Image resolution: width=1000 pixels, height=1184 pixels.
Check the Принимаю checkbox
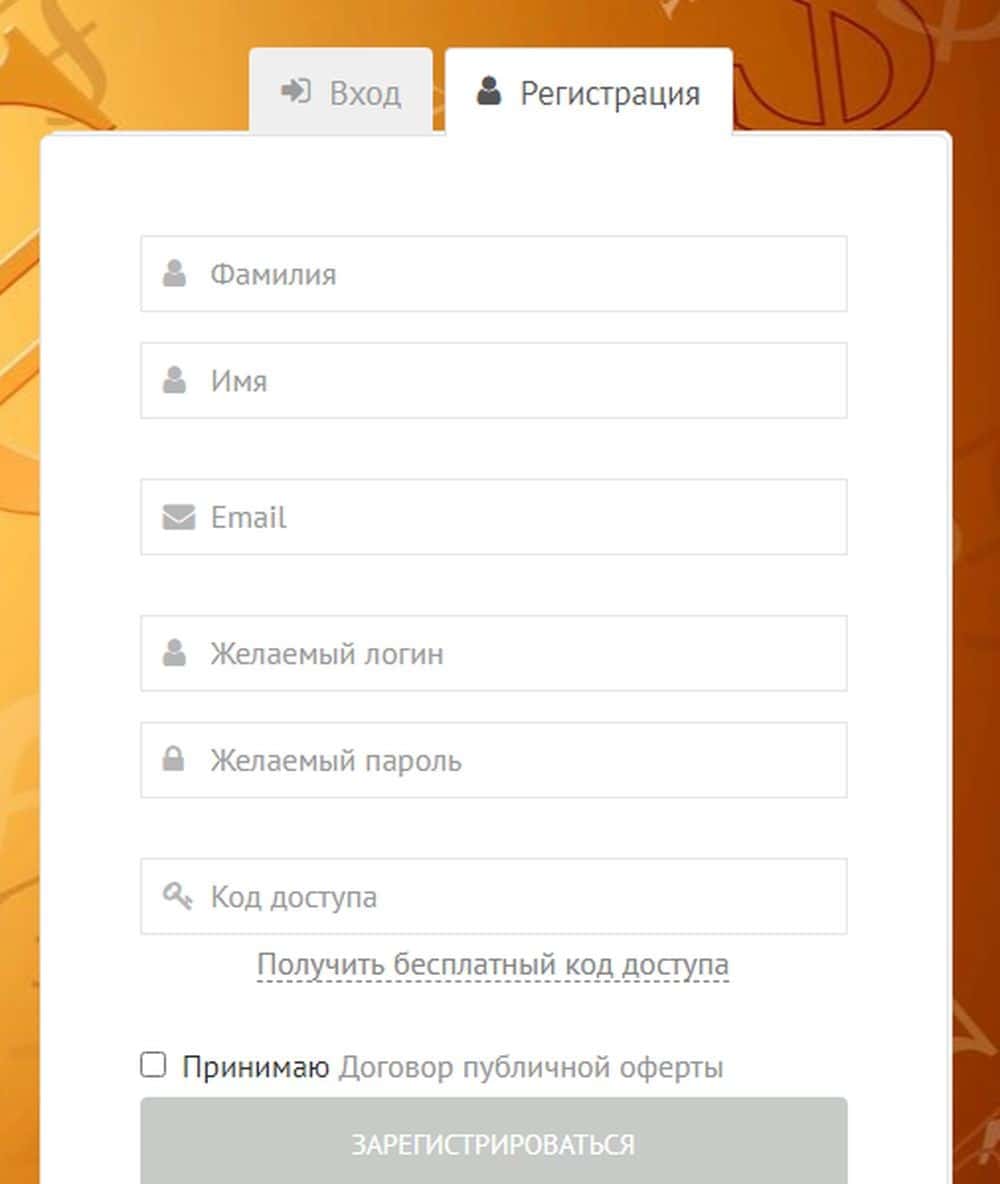(x=153, y=1065)
